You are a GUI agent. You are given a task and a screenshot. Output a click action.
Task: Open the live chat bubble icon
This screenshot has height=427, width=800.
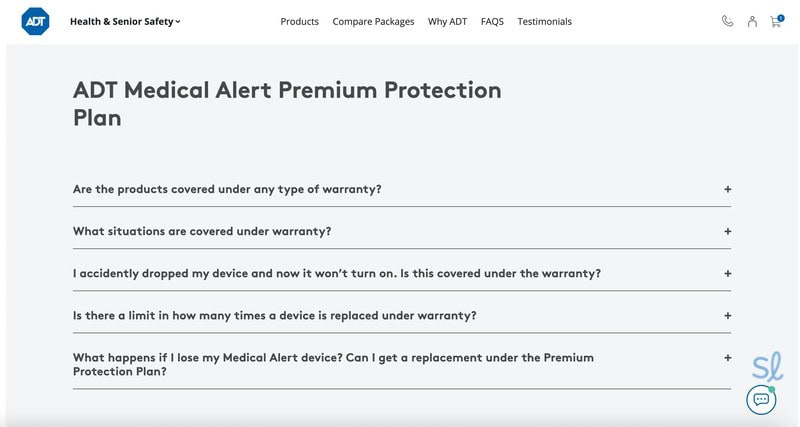click(761, 400)
